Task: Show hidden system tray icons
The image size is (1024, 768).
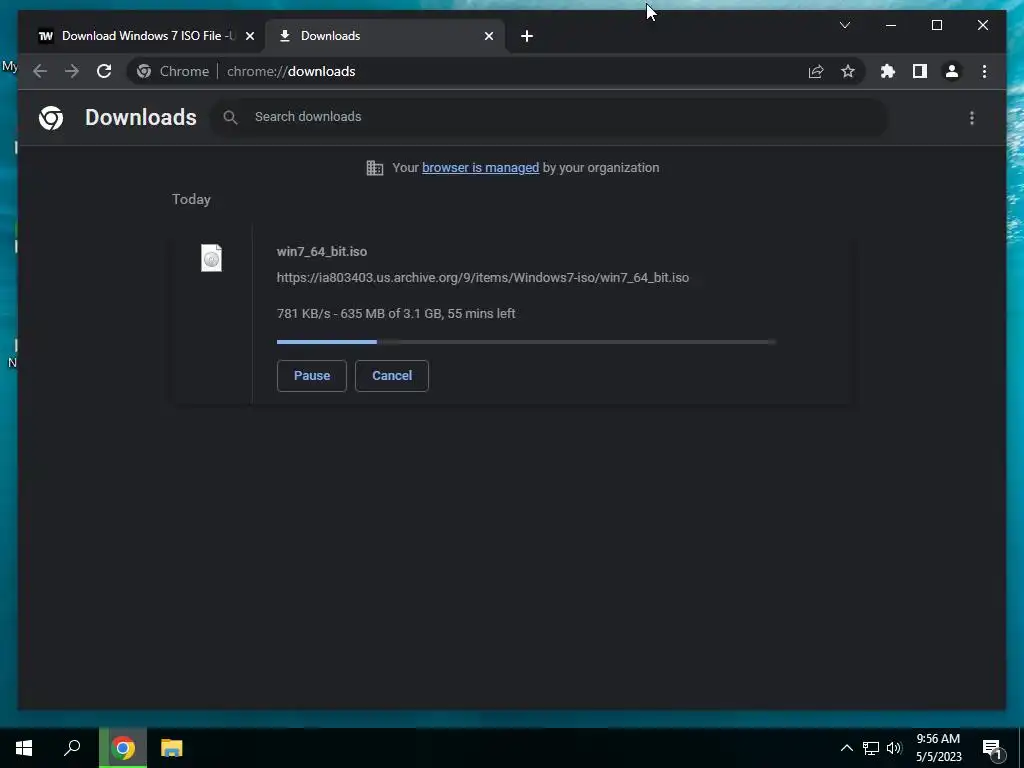Action: (846, 748)
